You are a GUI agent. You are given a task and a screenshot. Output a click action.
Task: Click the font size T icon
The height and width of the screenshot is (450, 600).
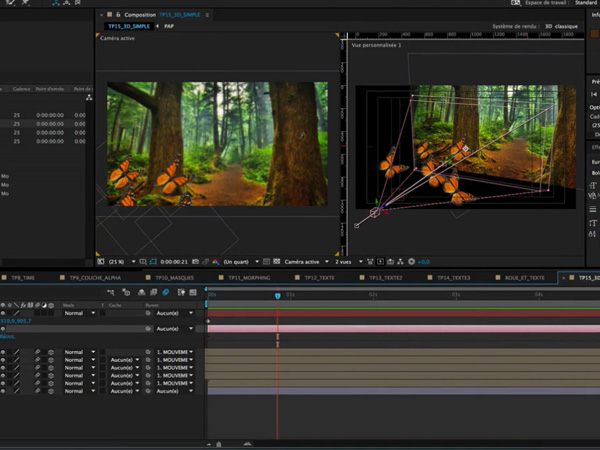point(593,186)
